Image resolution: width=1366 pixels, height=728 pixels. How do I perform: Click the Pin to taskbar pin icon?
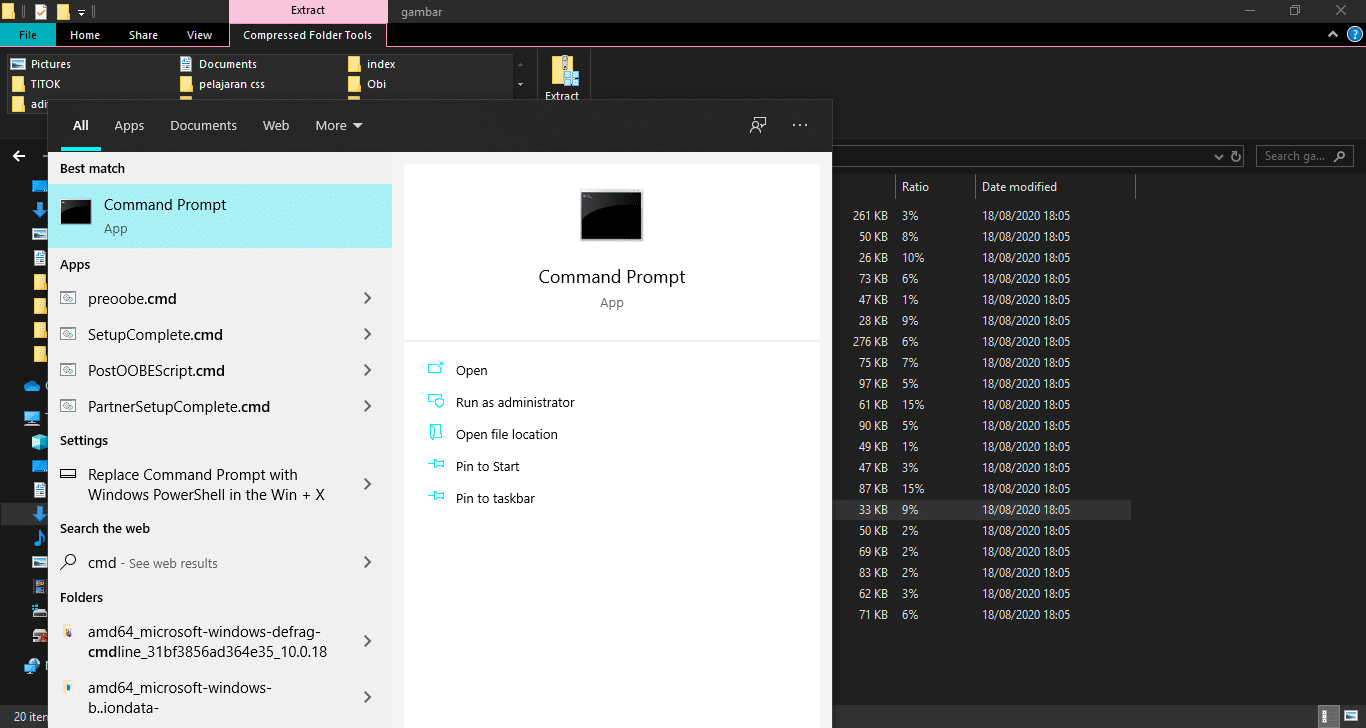tap(436, 497)
